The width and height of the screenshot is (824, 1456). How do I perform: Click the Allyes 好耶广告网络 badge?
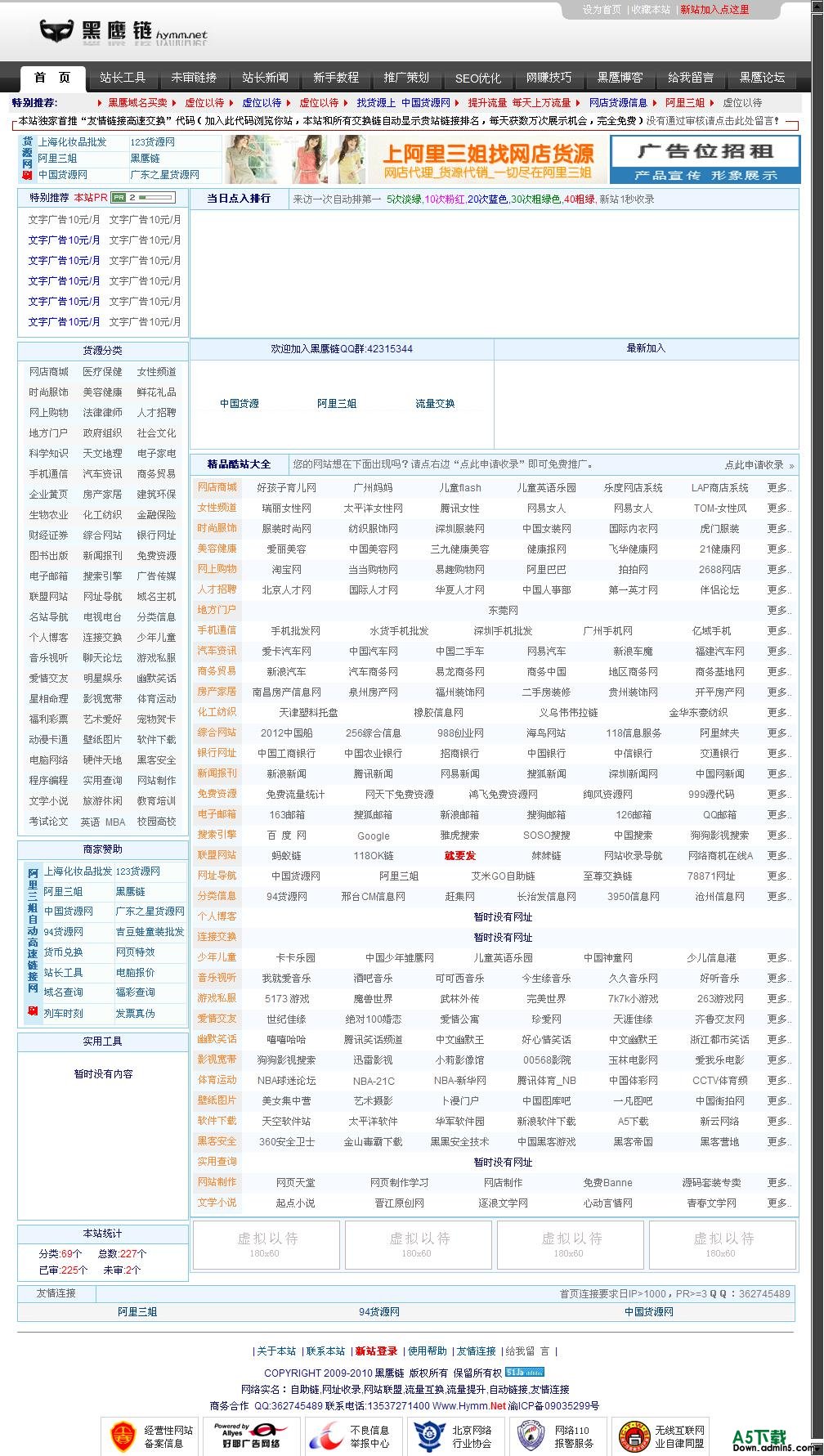point(252,1436)
